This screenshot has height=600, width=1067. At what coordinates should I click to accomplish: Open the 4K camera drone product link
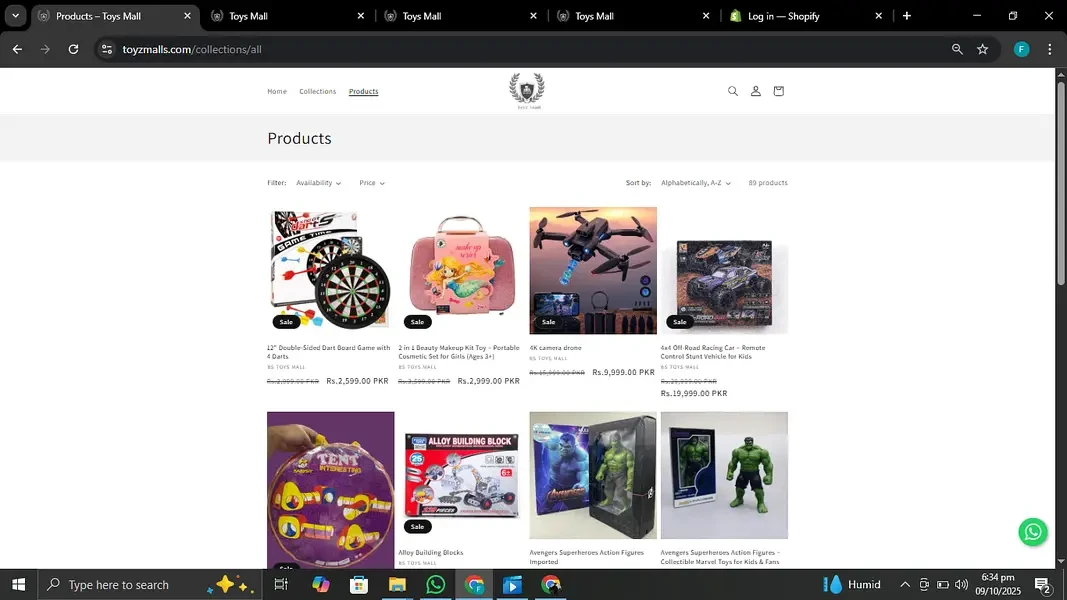tap(555, 348)
